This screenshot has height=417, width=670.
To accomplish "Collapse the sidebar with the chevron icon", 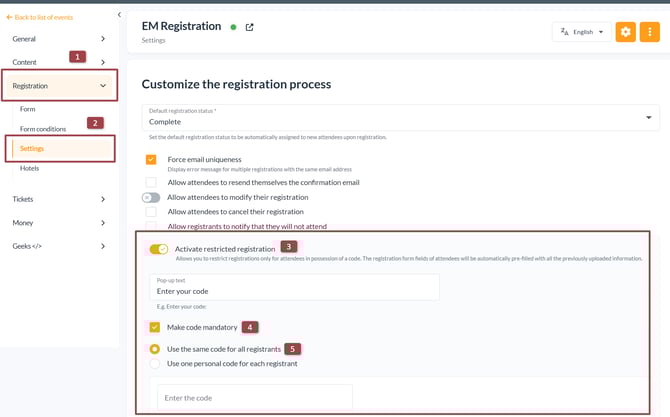I will coord(119,15).
